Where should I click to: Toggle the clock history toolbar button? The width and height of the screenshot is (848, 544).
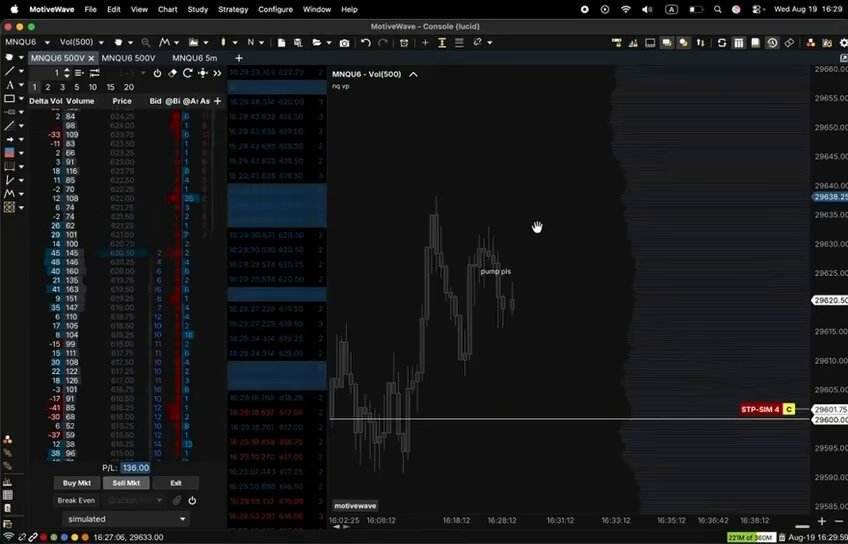click(772, 43)
